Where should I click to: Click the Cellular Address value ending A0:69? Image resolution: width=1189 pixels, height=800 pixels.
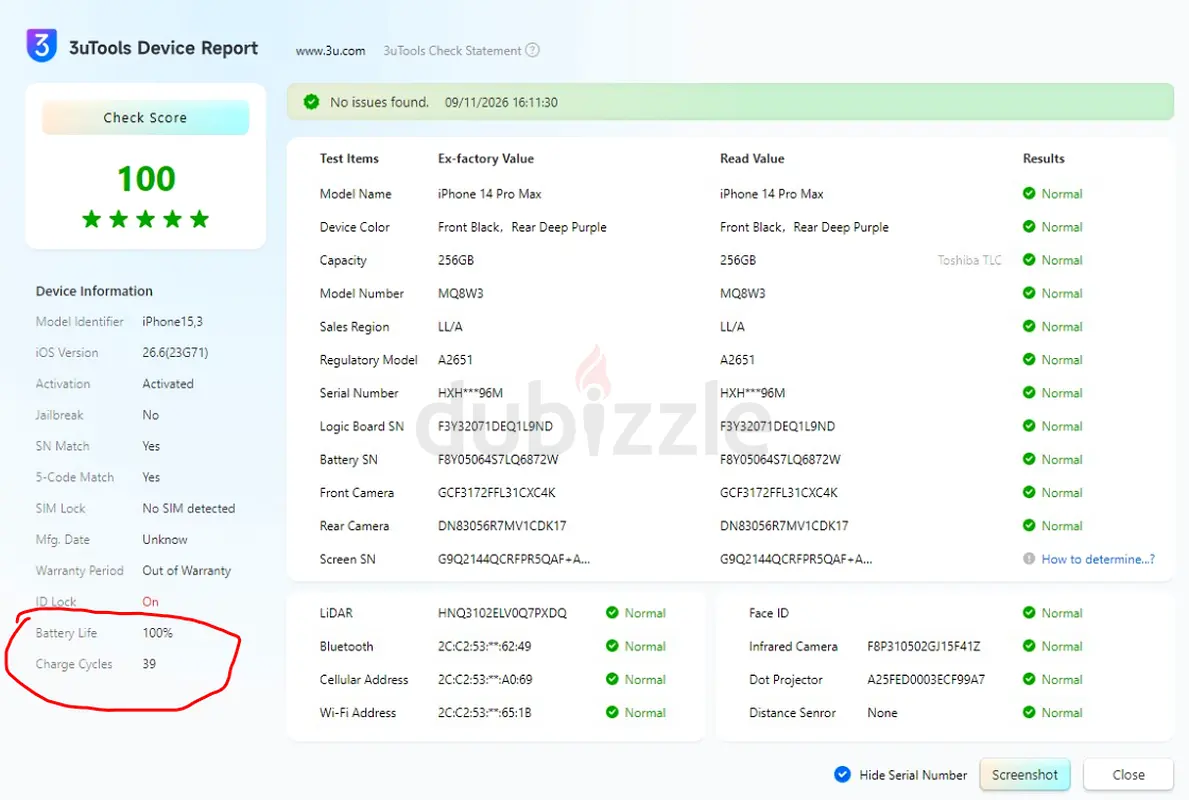tap(485, 679)
